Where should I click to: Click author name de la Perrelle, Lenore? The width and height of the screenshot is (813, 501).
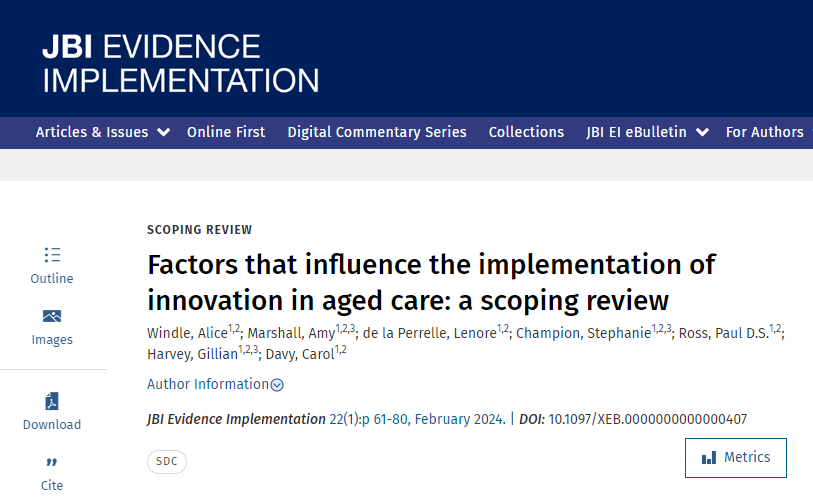click(x=429, y=333)
